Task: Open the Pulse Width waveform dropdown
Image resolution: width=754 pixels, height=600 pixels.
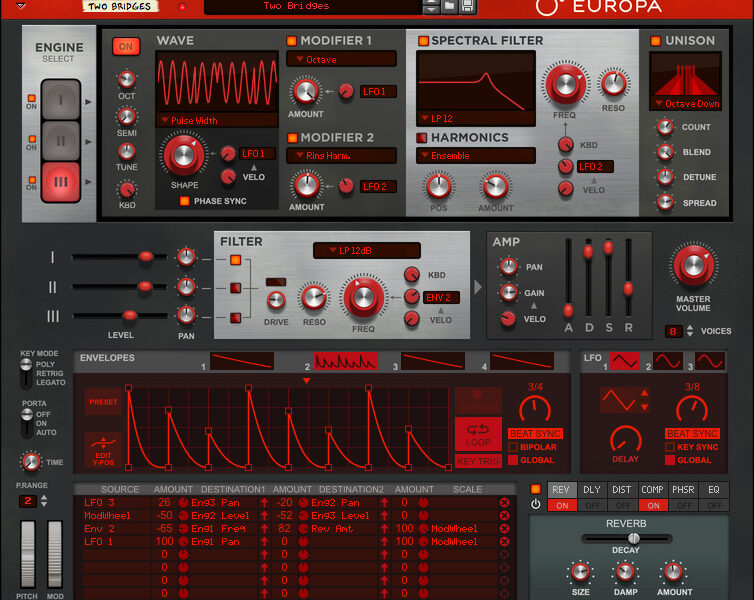Action: [x=217, y=120]
